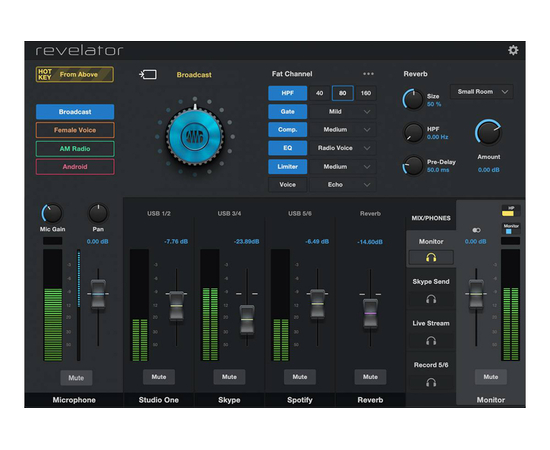The height and width of the screenshot is (450, 550).
Task: Select the Female Voice preset
Action: click(75, 130)
